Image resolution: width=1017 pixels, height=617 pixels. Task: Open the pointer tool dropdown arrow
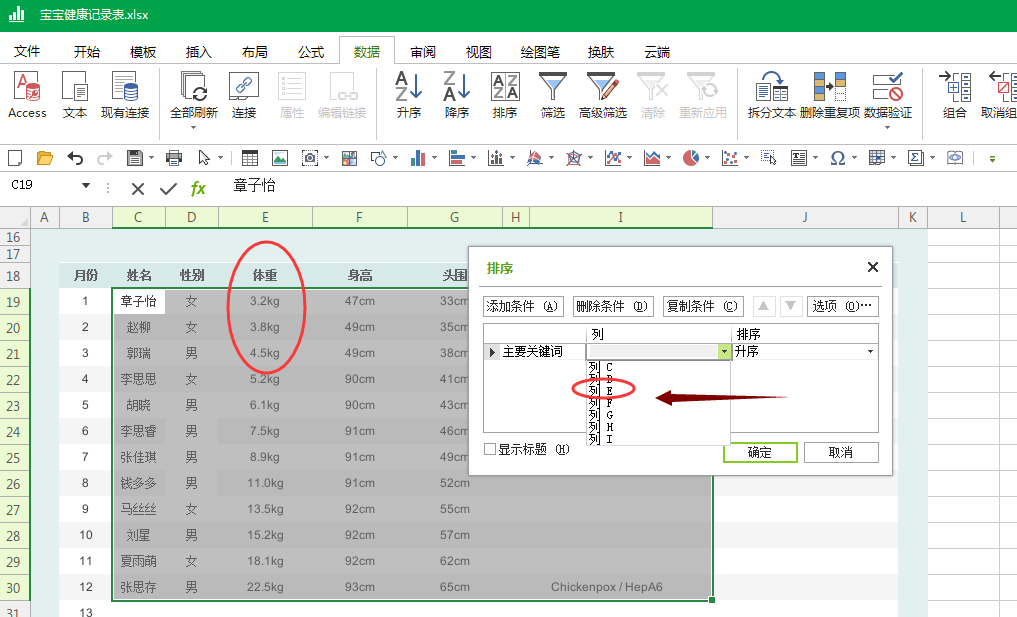(x=221, y=158)
